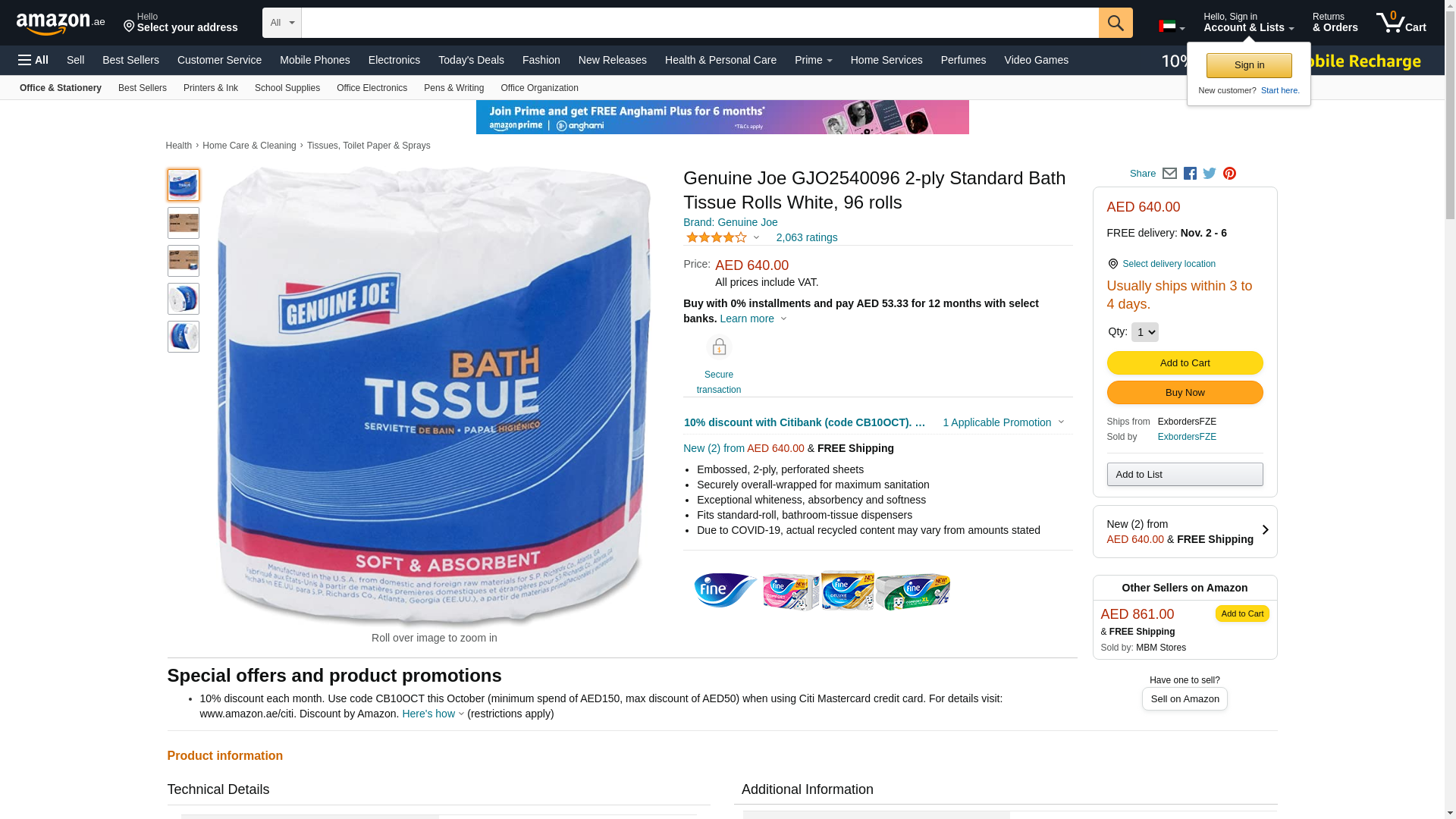
Task: Click the Secure transaction lock icon
Action: tap(718, 347)
